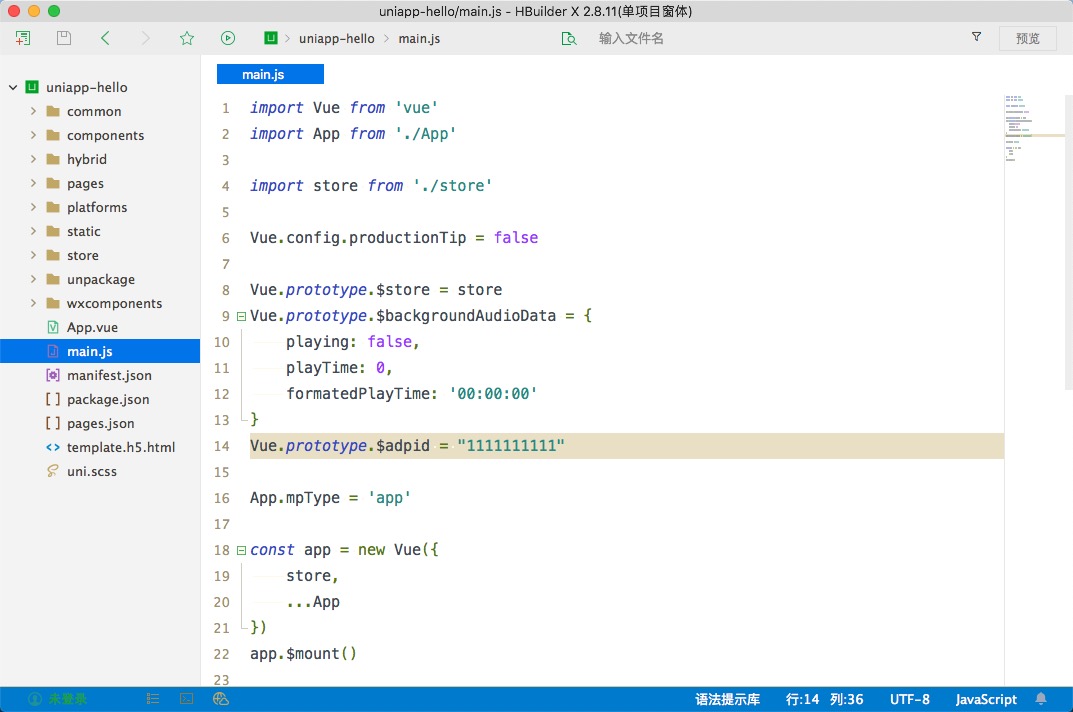The image size is (1073, 712).
Task: Click the save file icon
Action: pyautogui.click(x=64, y=38)
